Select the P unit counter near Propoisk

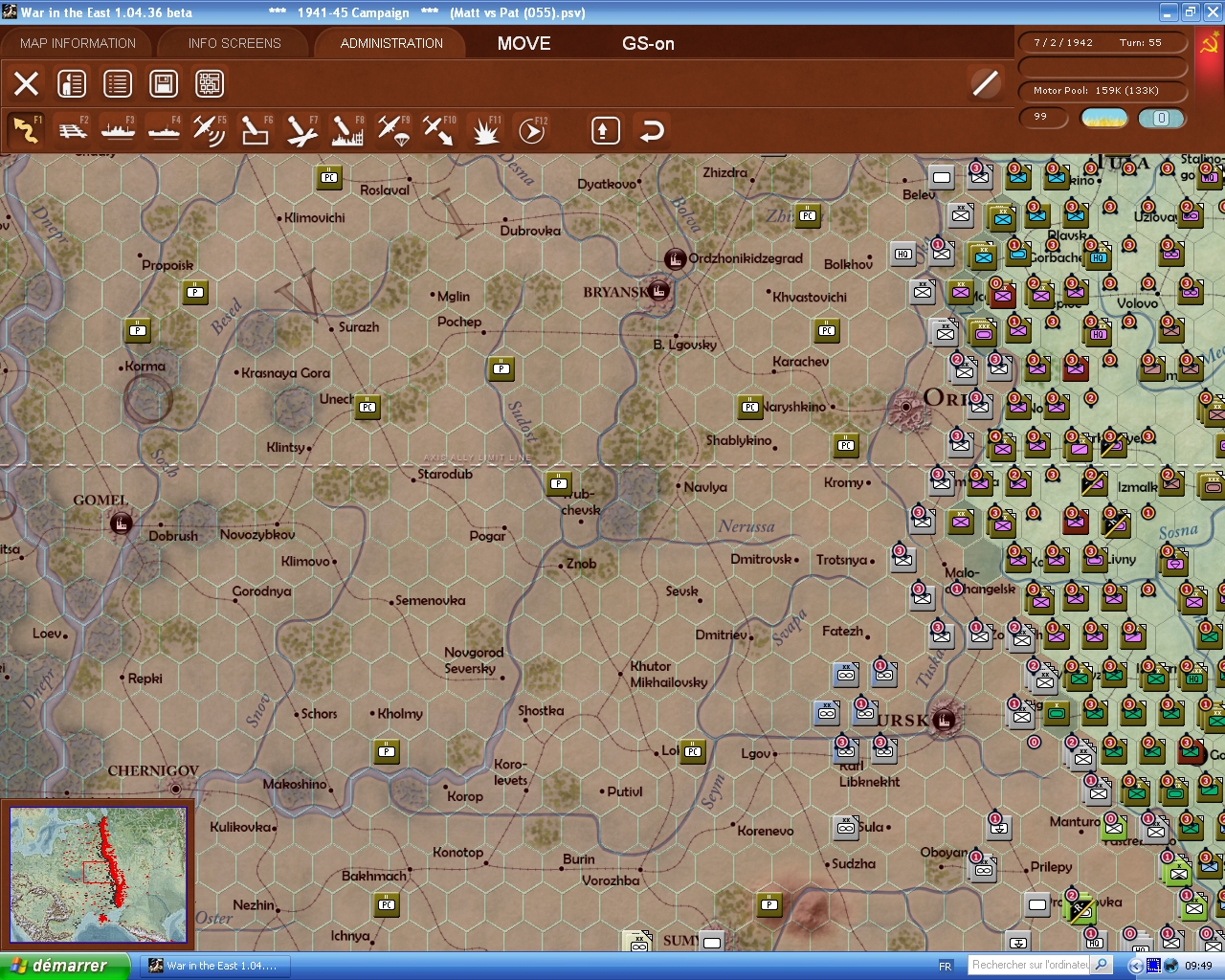[195, 292]
